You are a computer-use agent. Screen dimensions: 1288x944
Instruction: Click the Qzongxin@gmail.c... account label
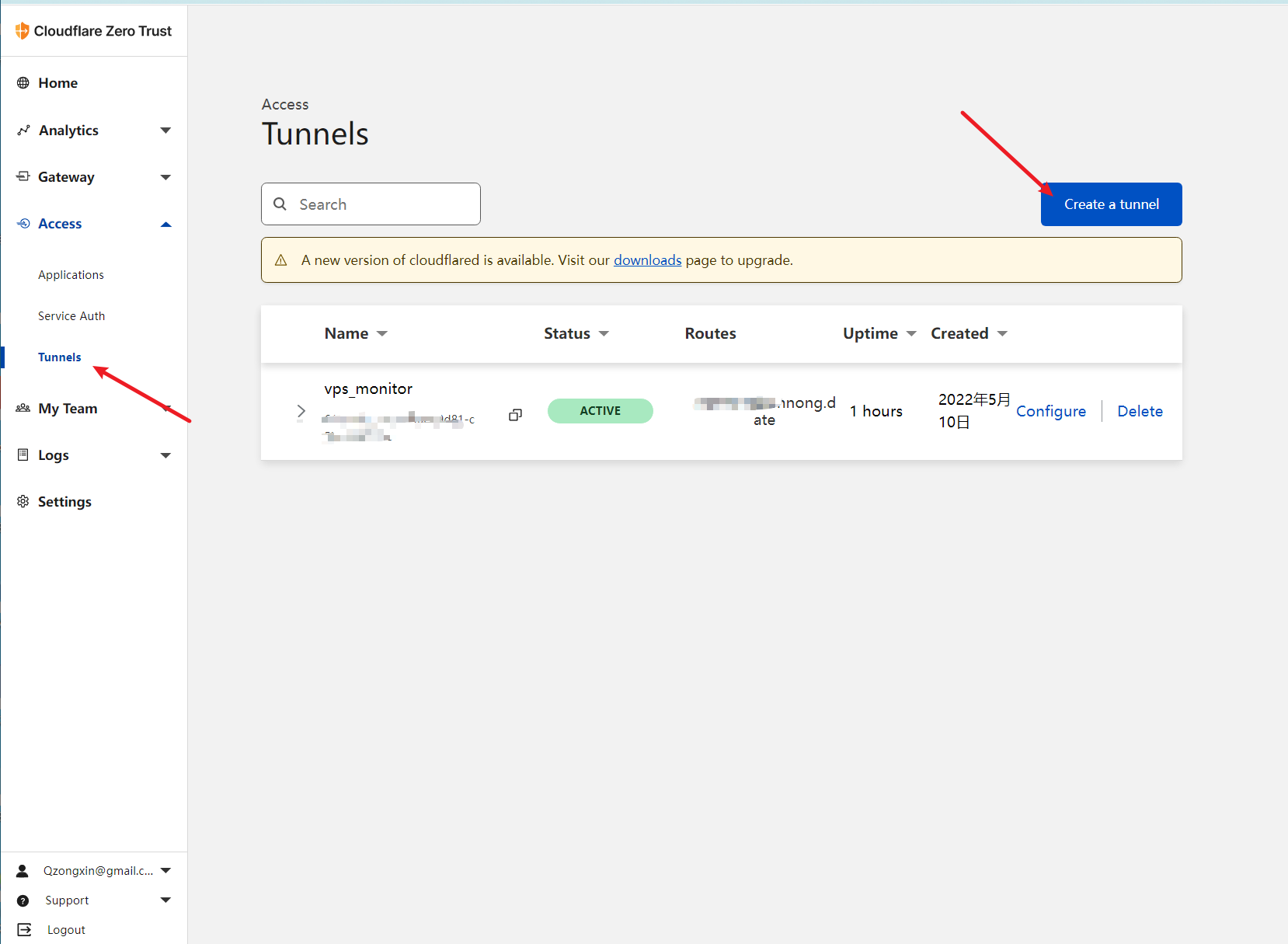click(98, 871)
